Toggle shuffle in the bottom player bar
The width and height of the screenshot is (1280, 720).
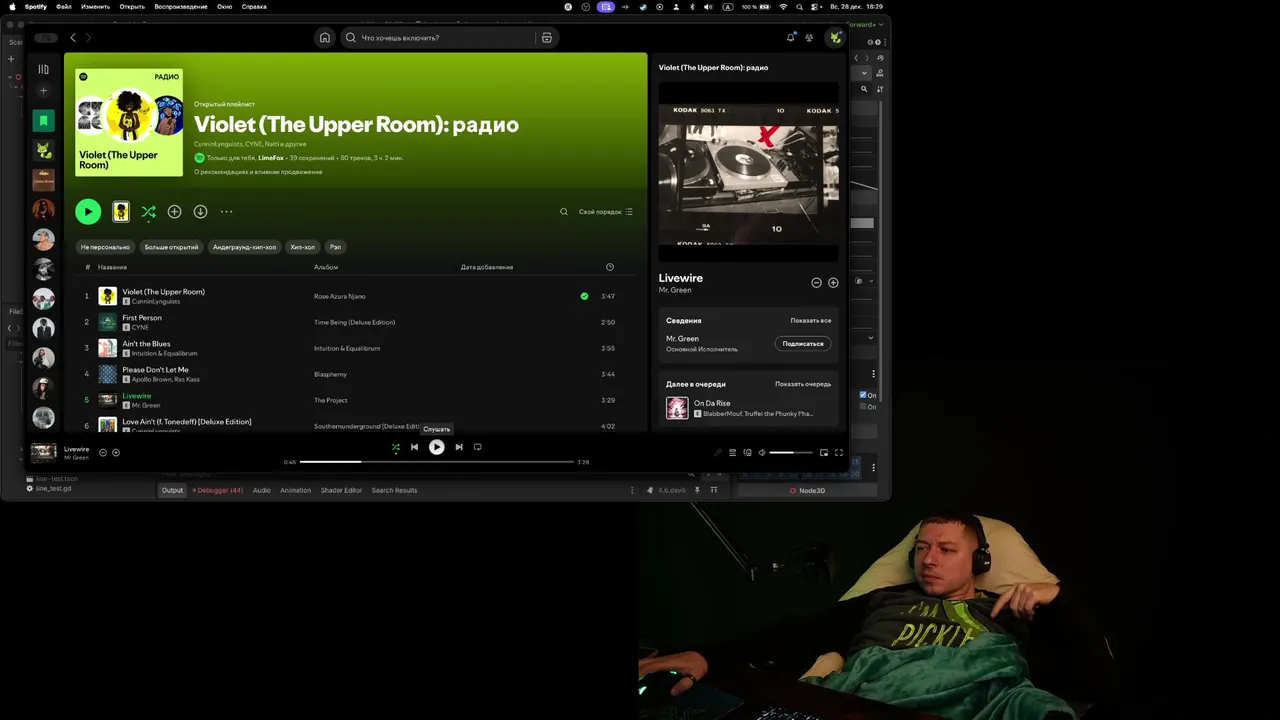(x=395, y=447)
